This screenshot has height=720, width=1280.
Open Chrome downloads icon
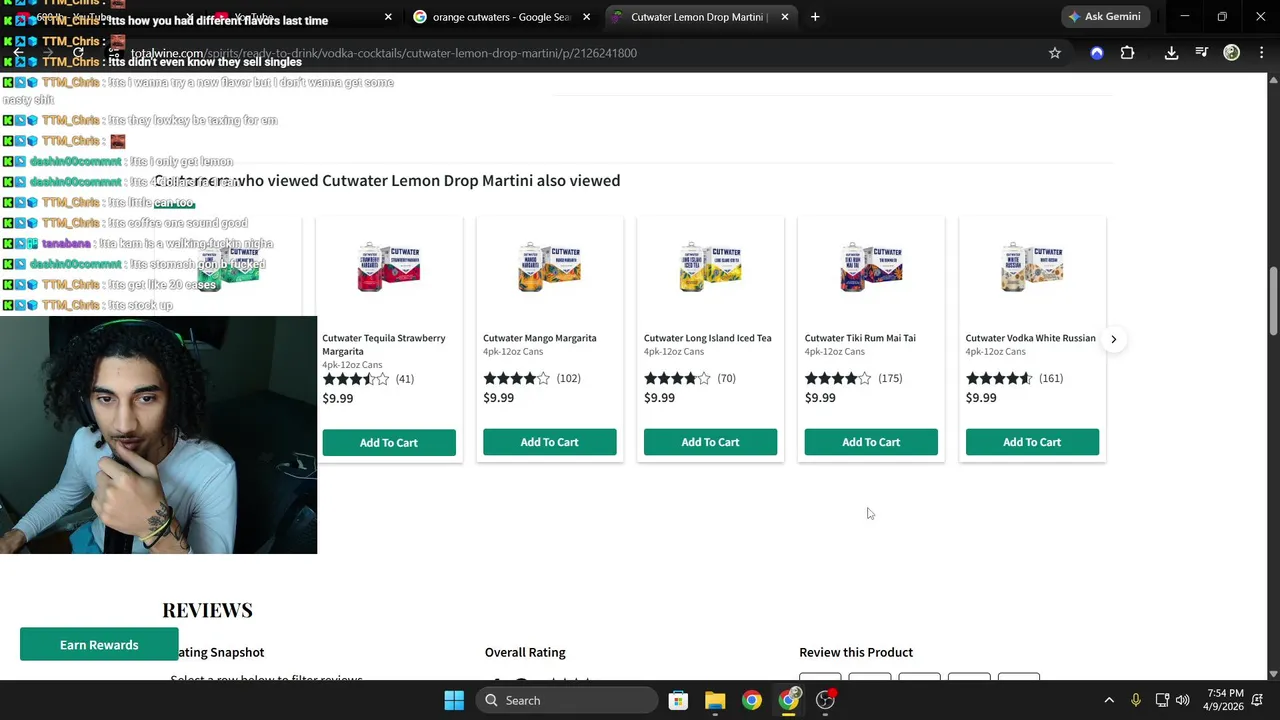point(1171,53)
